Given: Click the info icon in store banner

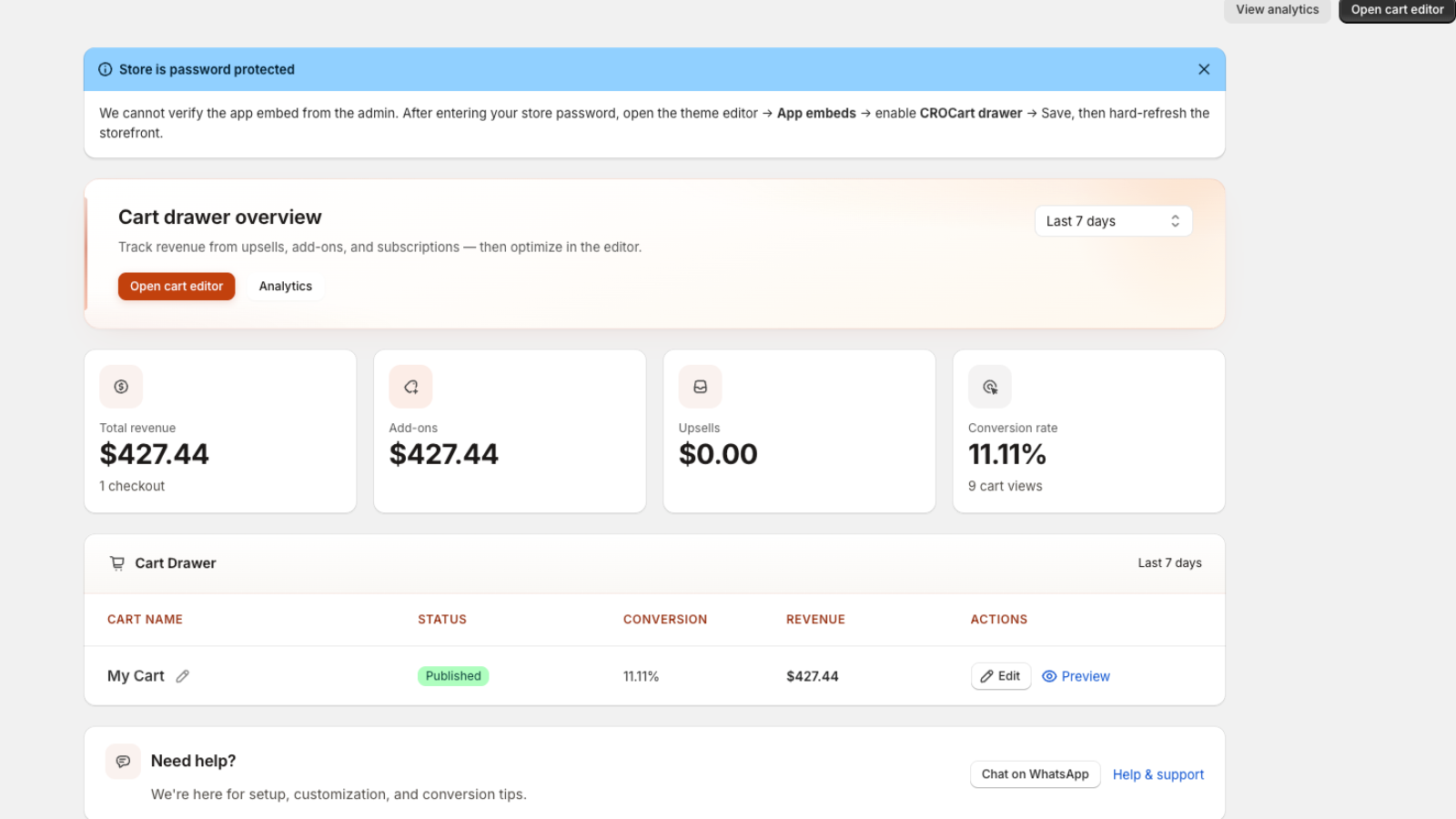Looking at the screenshot, I should click(106, 69).
